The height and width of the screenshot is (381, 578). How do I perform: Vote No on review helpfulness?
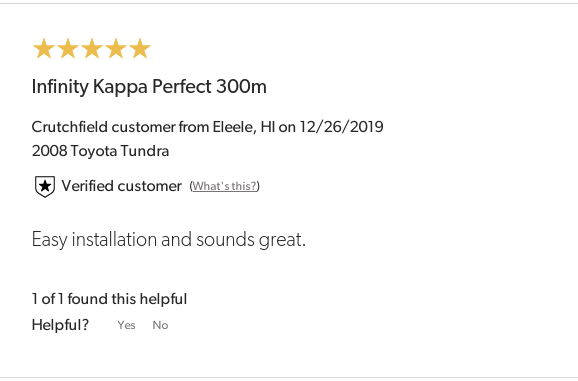tap(160, 325)
